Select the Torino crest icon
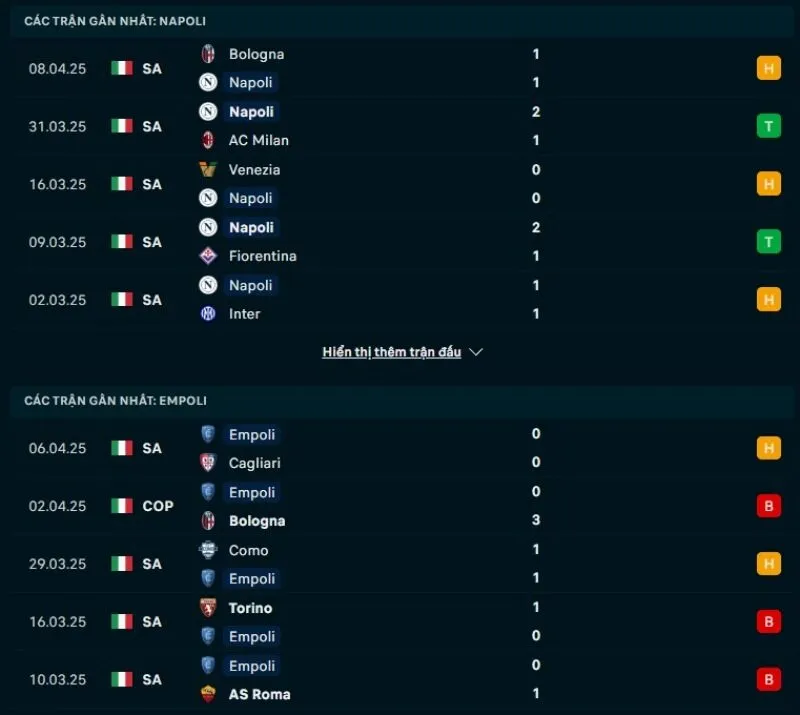800x715 pixels. tap(208, 608)
